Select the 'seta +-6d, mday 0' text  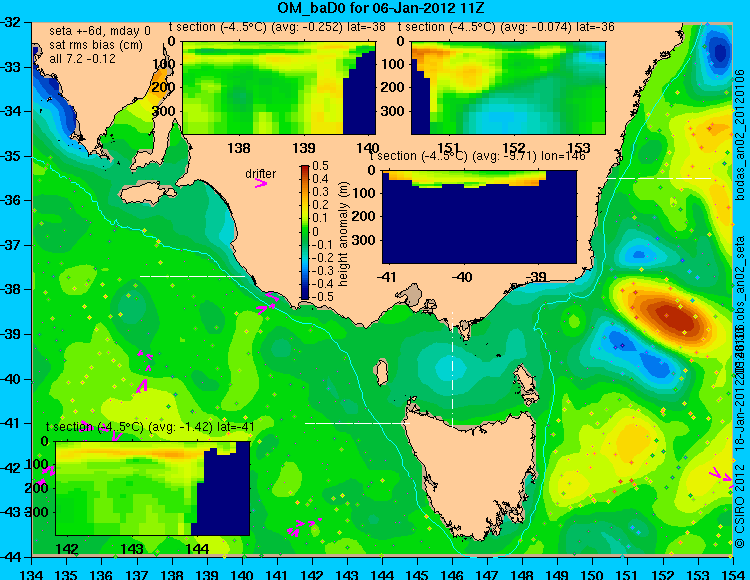[x=100, y=31]
